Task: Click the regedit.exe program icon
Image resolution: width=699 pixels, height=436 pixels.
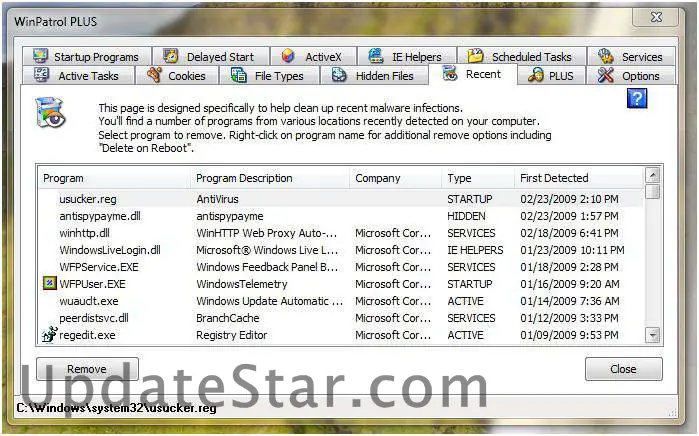Action: point(49,334)
